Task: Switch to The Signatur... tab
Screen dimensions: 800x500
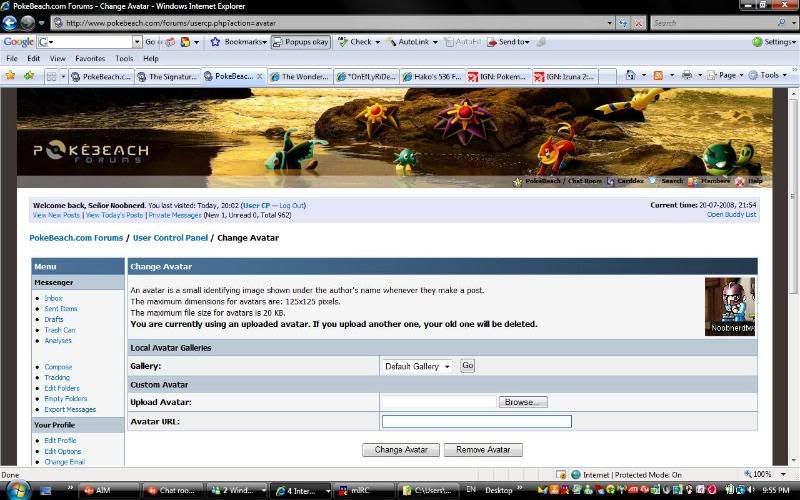Action: coord(168,77)
